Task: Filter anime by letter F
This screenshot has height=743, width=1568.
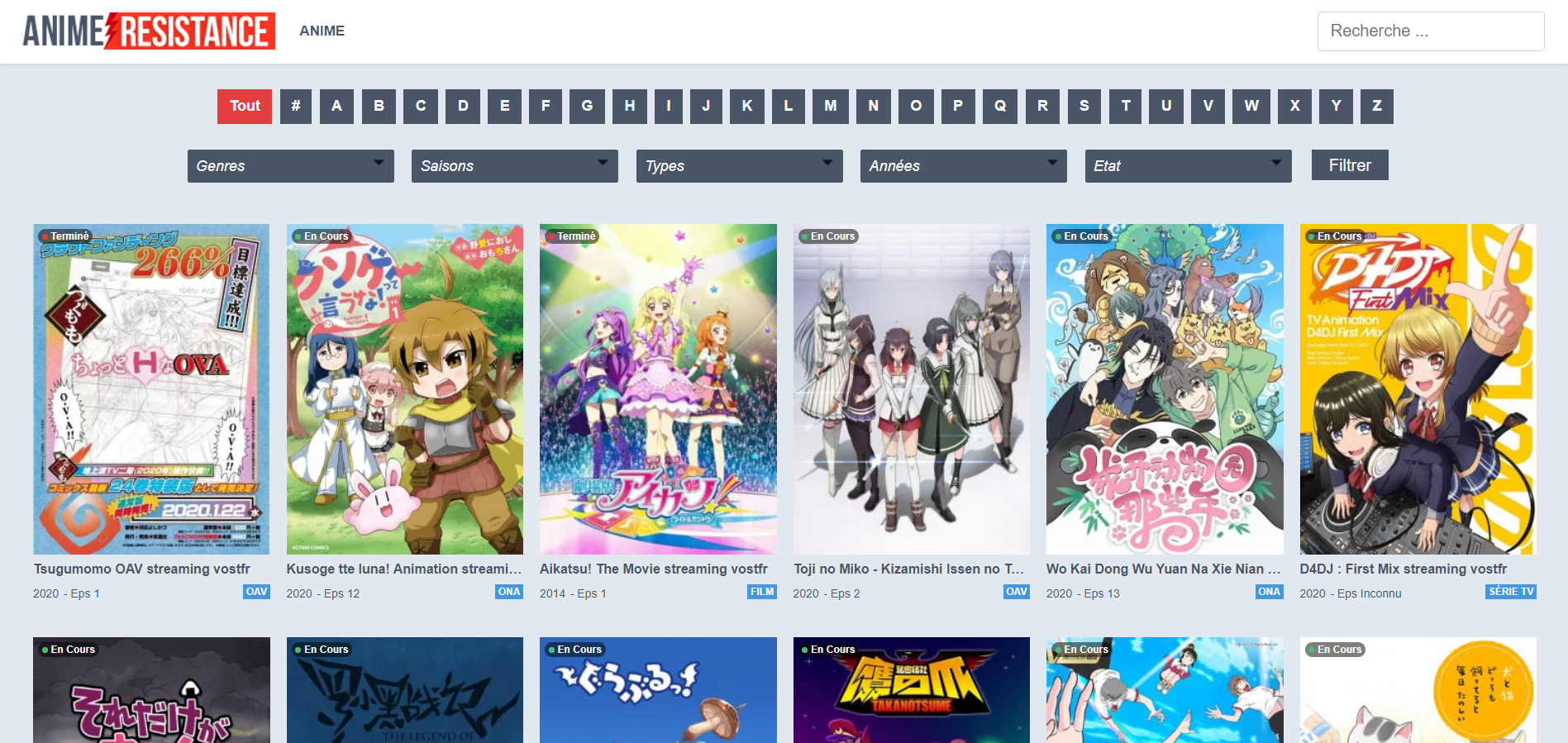Action: coord(546,106)
